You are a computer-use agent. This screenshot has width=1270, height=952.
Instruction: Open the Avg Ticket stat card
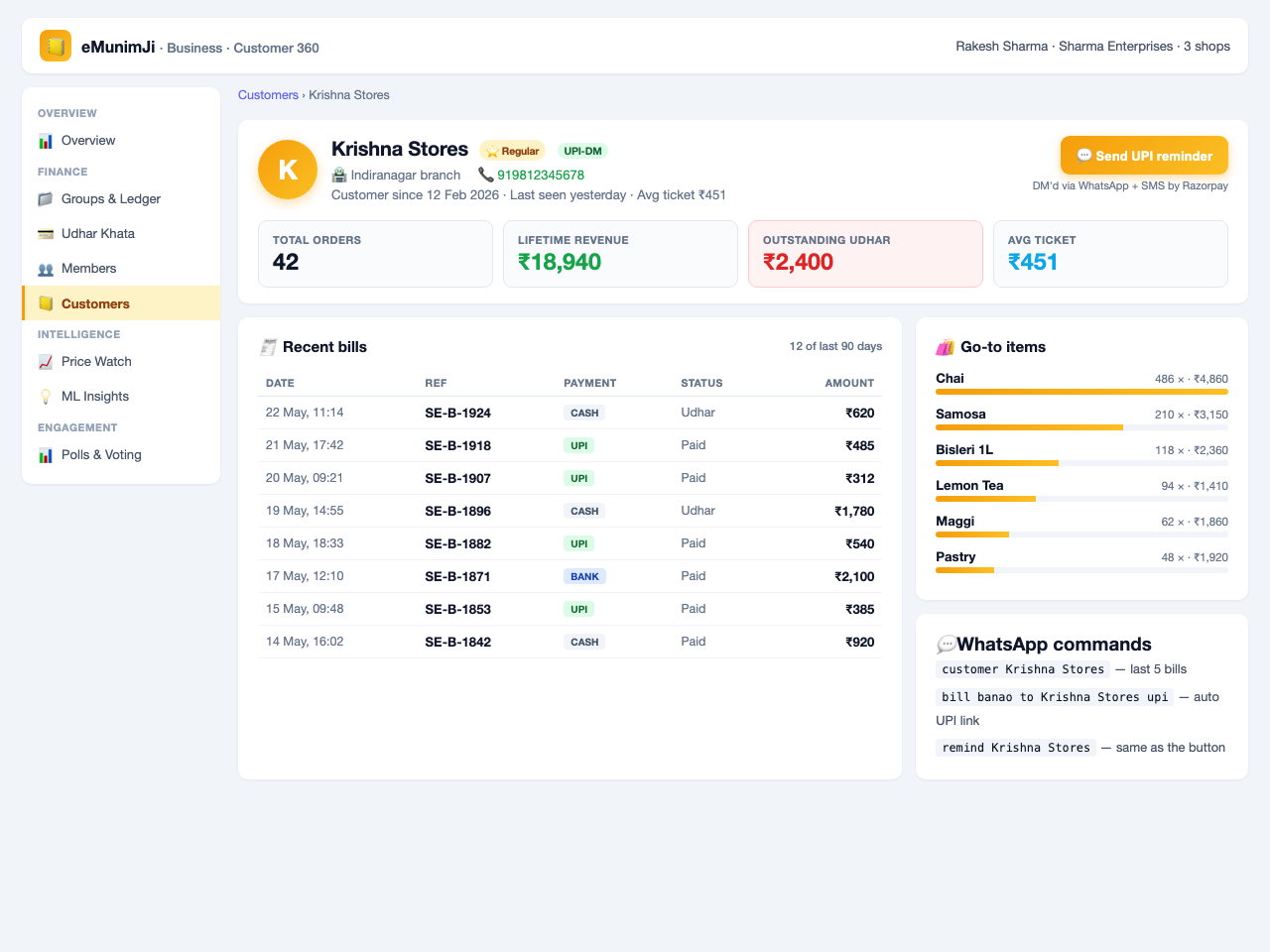1110,254
